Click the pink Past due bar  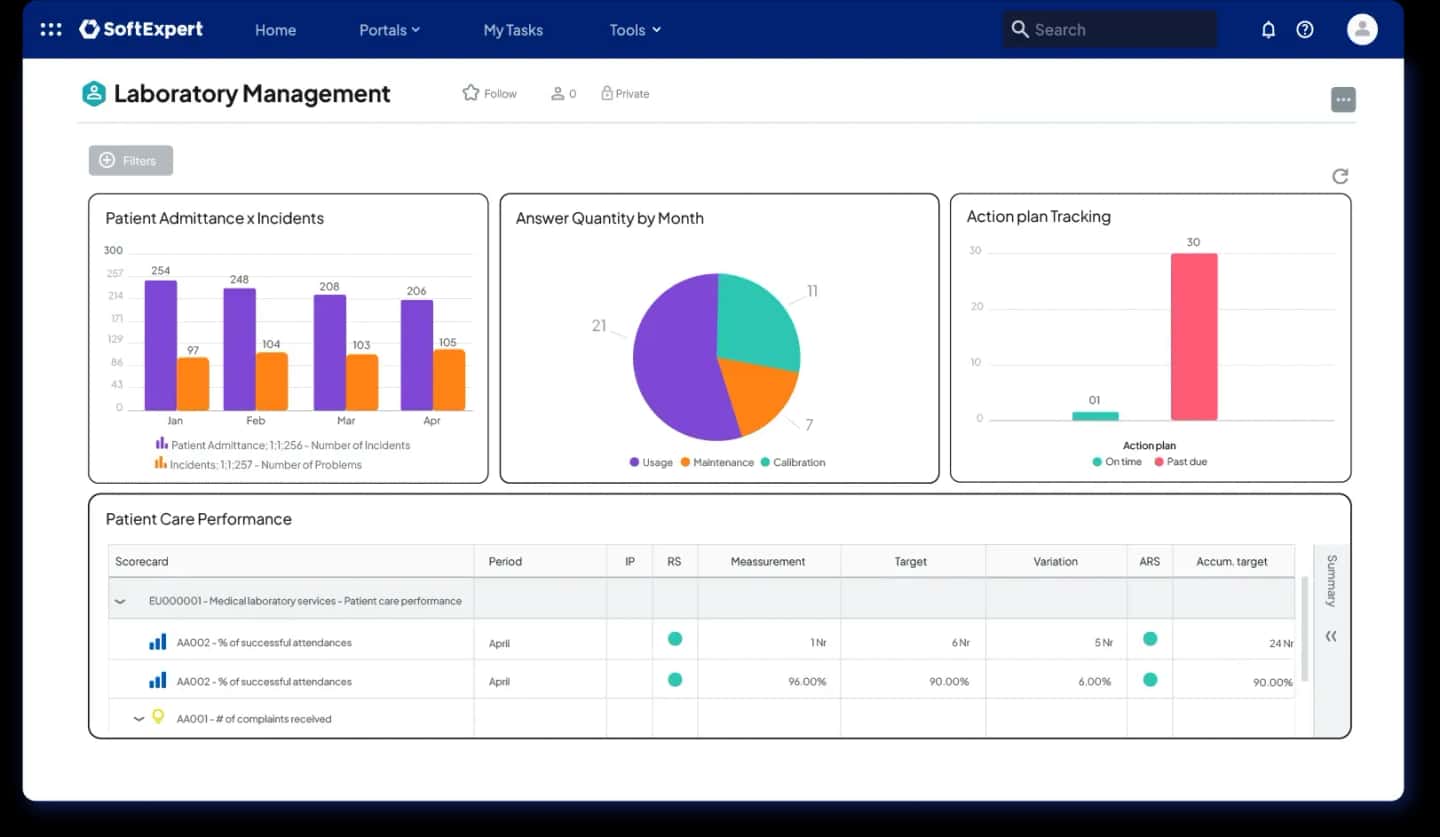click(1194, 336)
